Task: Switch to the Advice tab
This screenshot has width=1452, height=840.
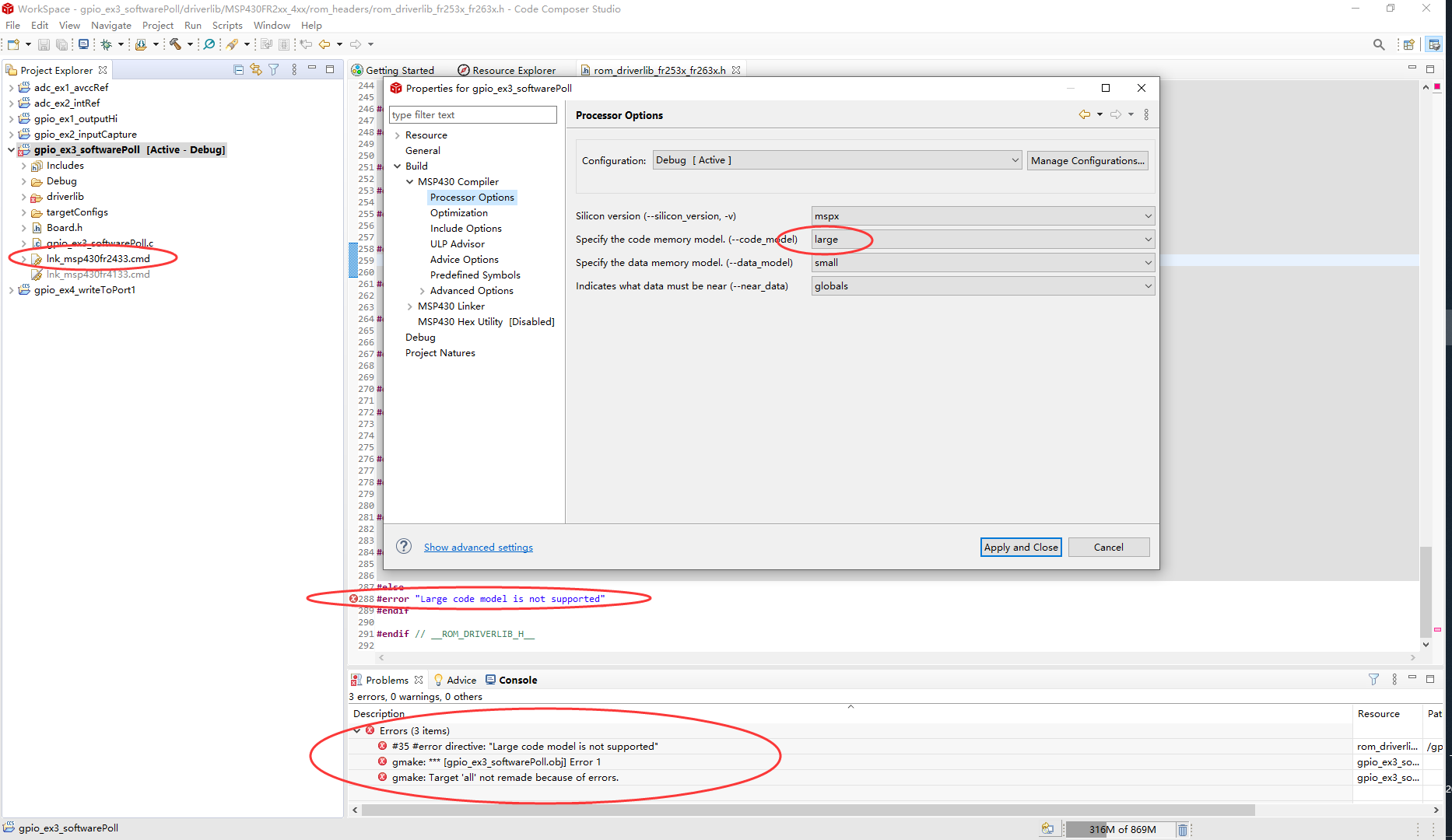Action: (455, 680)
